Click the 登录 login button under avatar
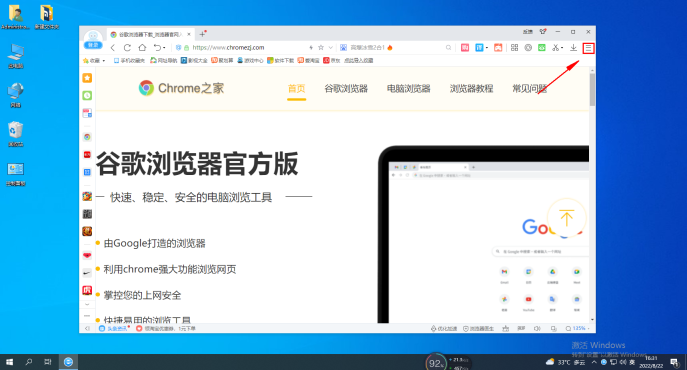This screenshot has height=370, width=687. [93, 45]
